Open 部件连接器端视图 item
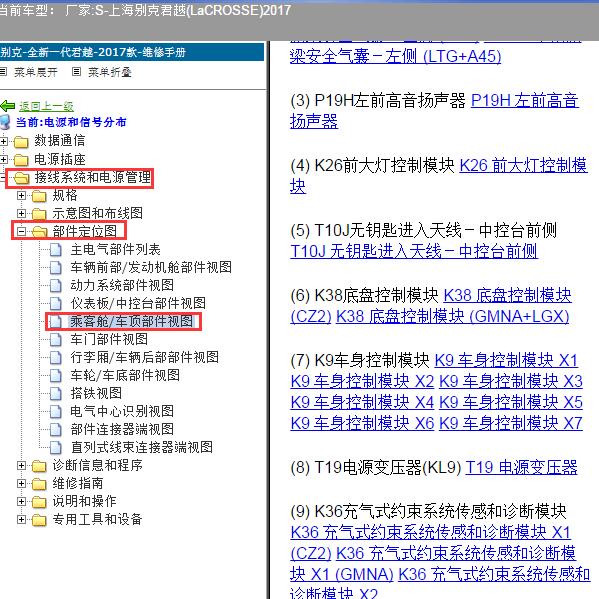 pyautogui.click(x=122, y=429)
